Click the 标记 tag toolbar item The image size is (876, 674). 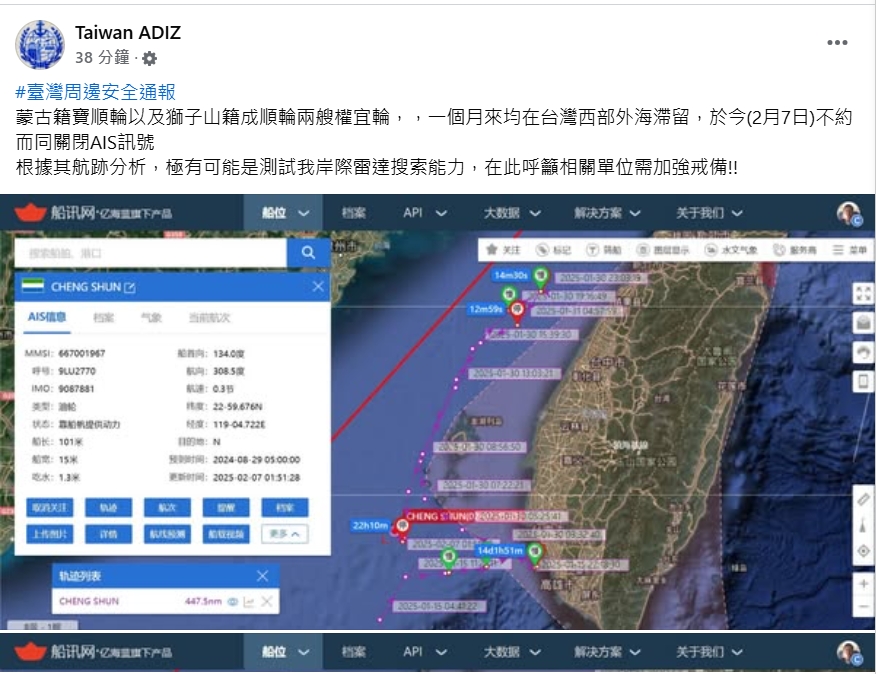[554, 250]
